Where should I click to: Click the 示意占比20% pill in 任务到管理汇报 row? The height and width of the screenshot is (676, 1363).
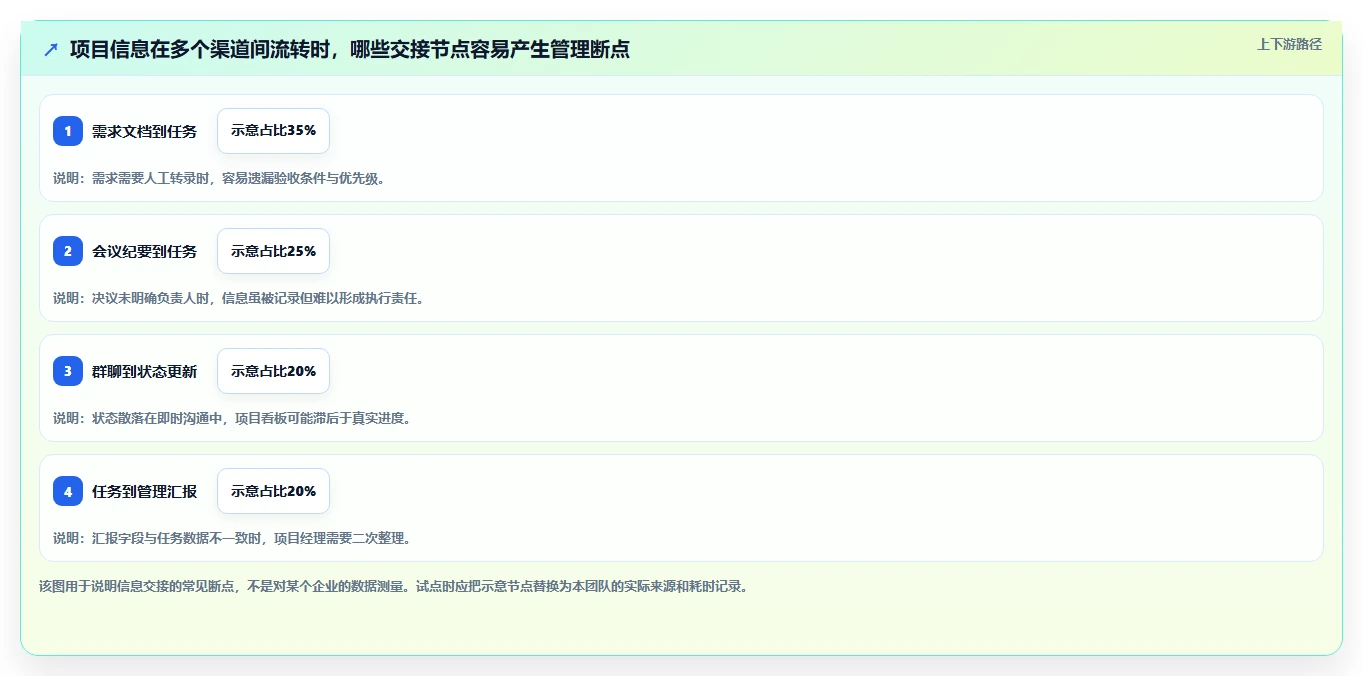point(273,491)
